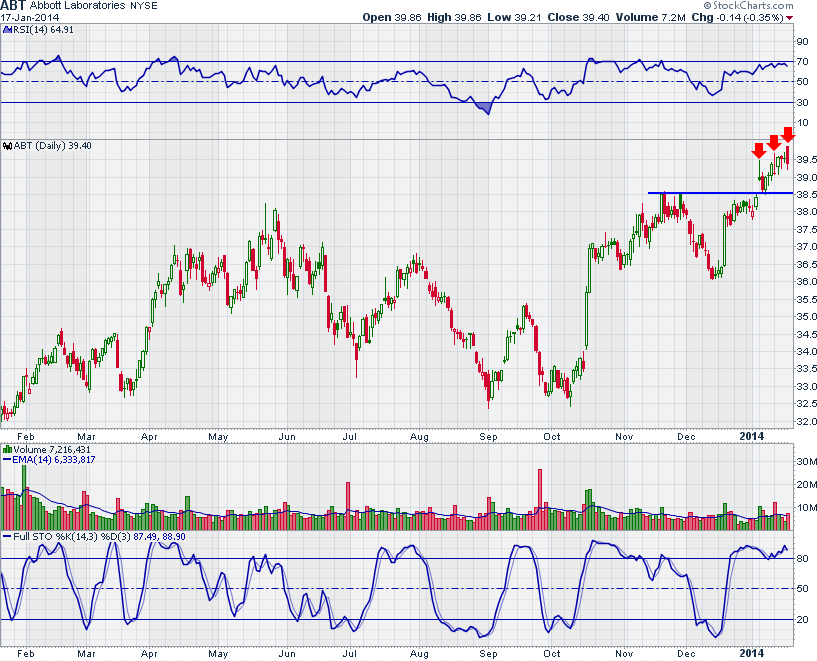Click the 87.49, 88.90 stochastic values
This screenshot has height=661, width=817.
[x=159, y=537]
